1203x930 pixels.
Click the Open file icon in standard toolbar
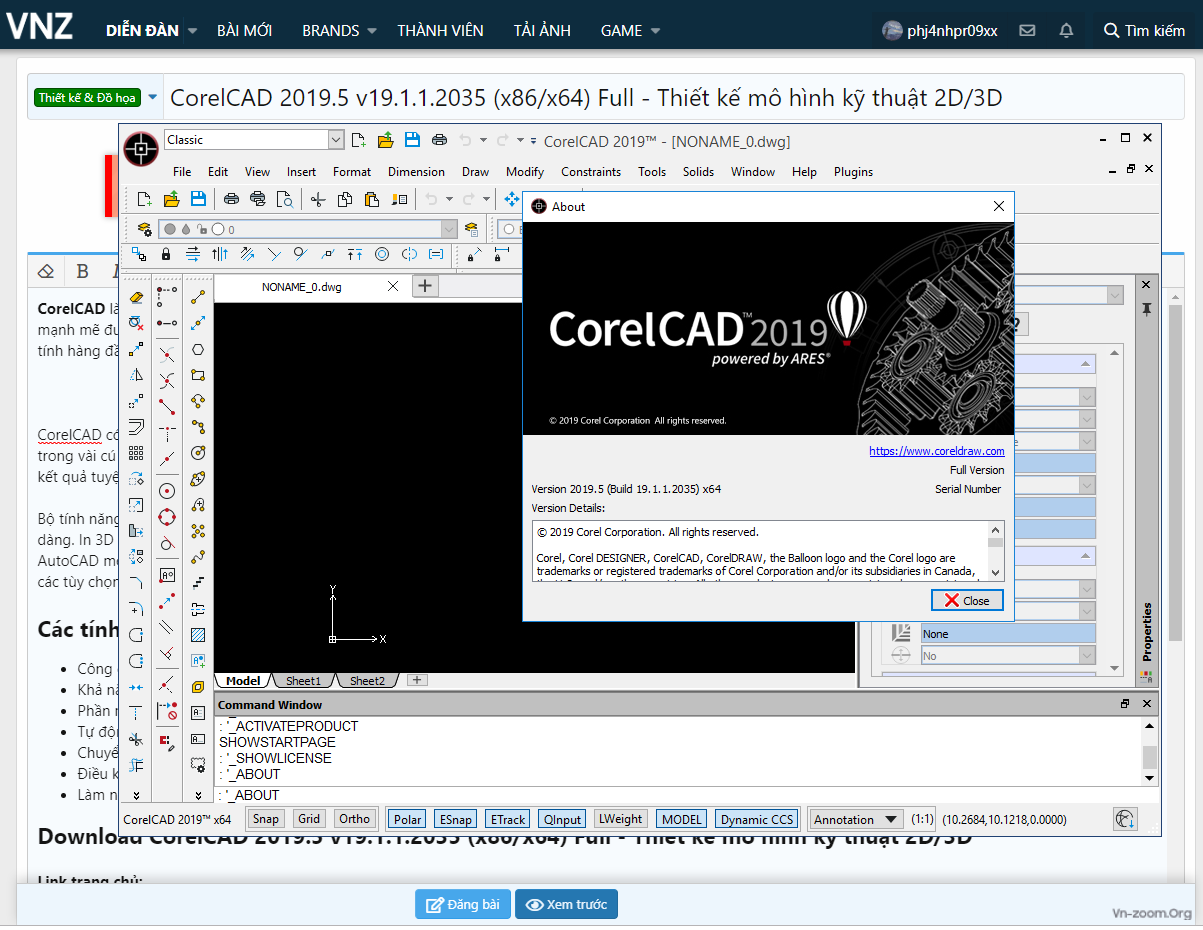[x=171, y=199]
